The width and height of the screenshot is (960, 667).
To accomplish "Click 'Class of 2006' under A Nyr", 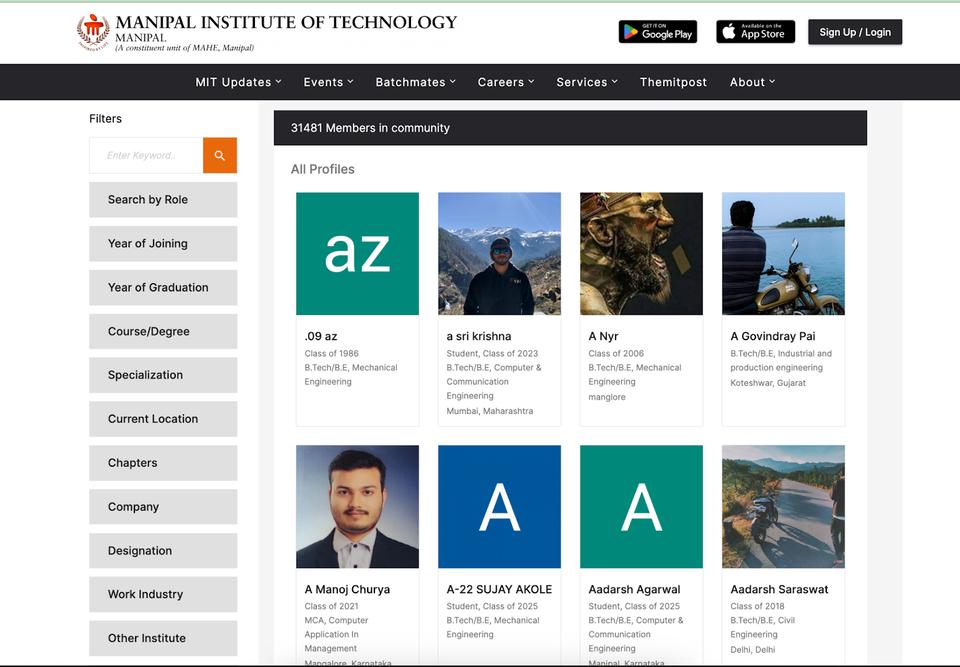I will click(616, 353).
